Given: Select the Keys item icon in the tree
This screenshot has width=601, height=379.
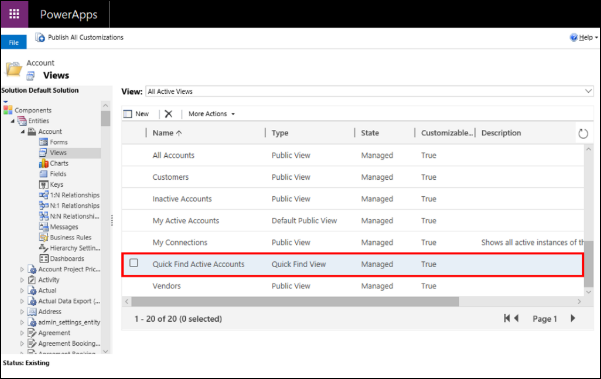Looking at the screenshot, I should (43, 184).
